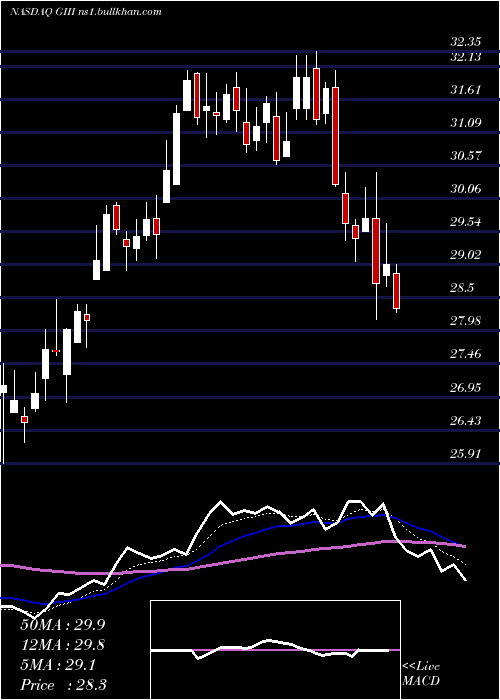Click the 28.5 price axis label
Image resolution: width=500 pixels, height=700 pixels.
point(462,288)
